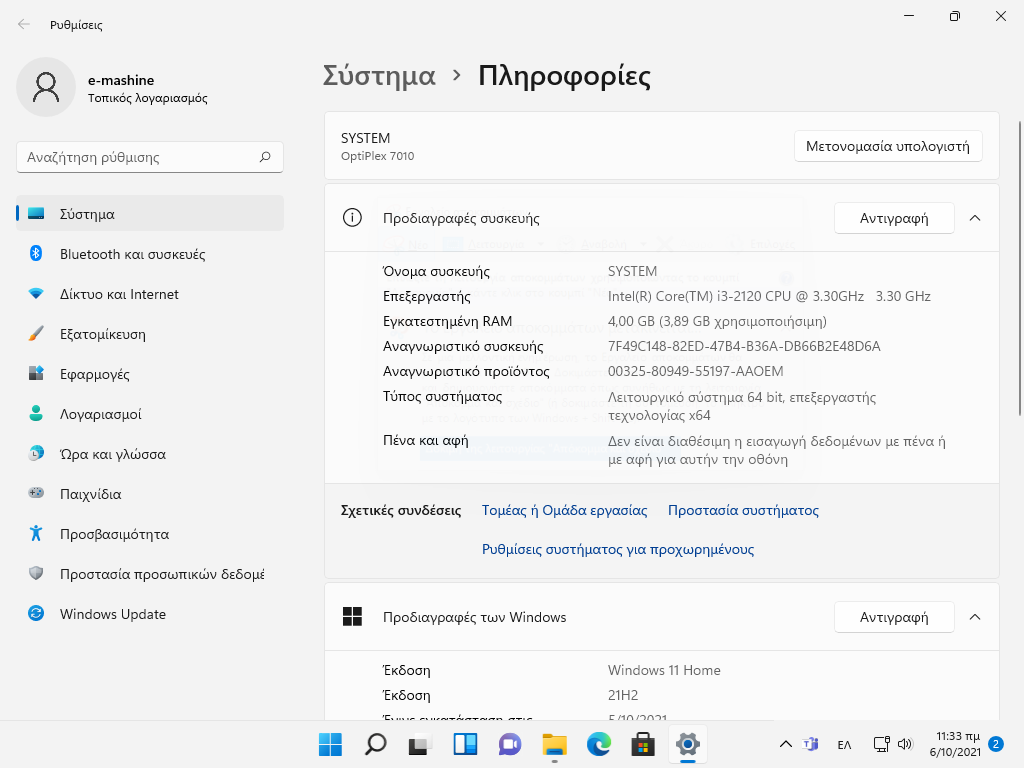Select Σύστημα in the sidebar
This screenshot has width=1024, height=768.
[150, 214]
